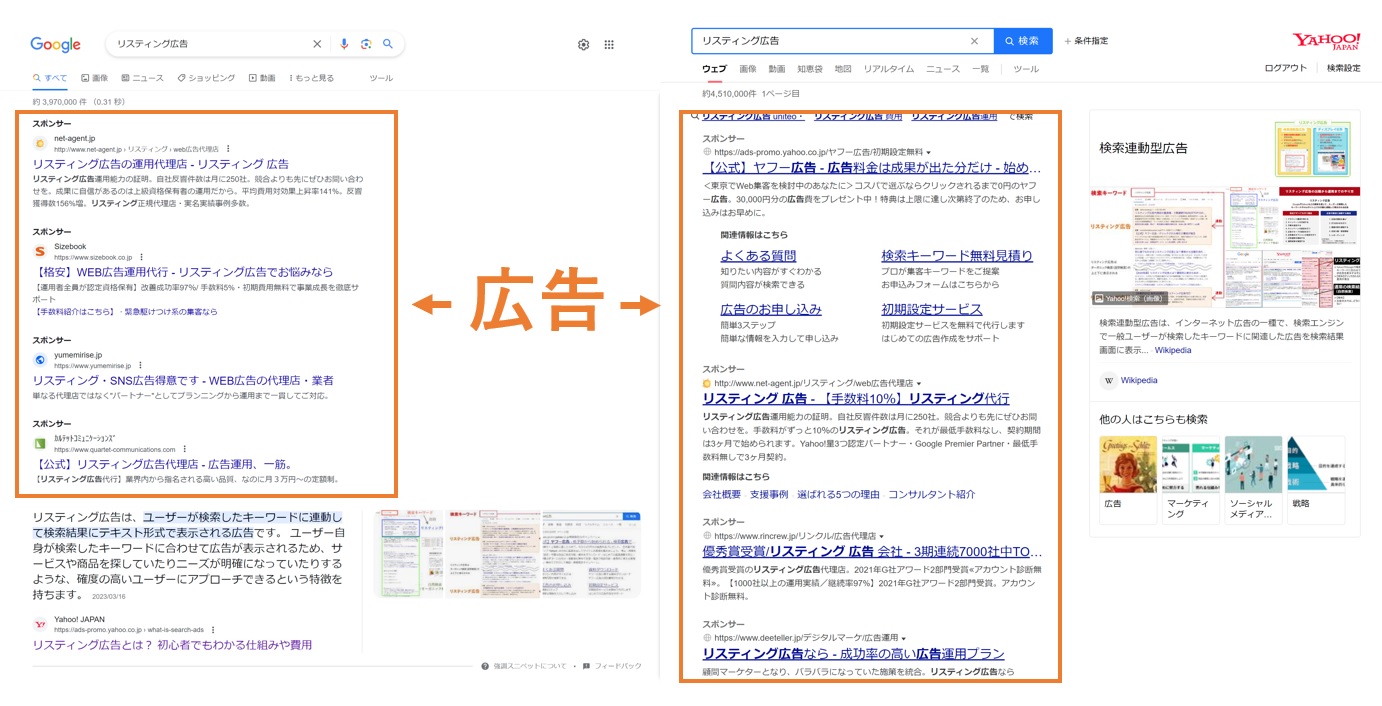1382x706 pixels.
Task: Clear the Google search box with X
Action: pos(317,44)
